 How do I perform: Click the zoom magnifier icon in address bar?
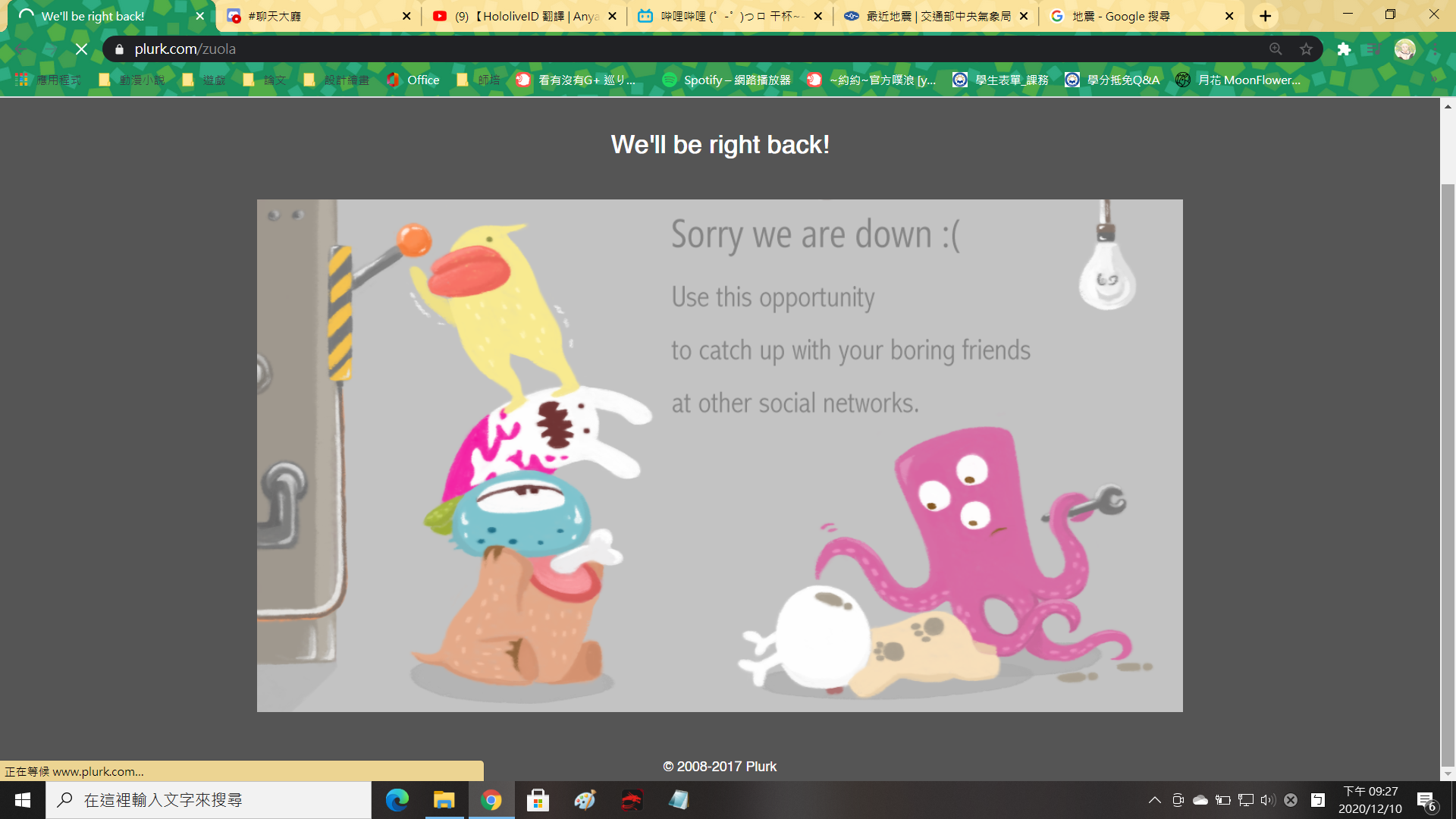[x=1276, y=49]
